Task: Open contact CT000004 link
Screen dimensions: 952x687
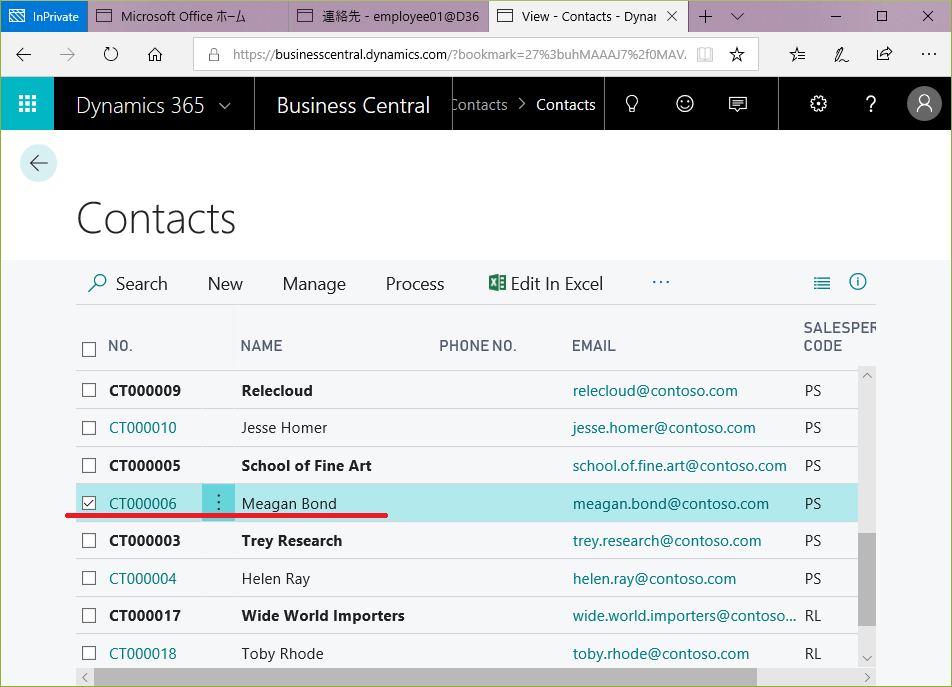Action: pos(143,578)
